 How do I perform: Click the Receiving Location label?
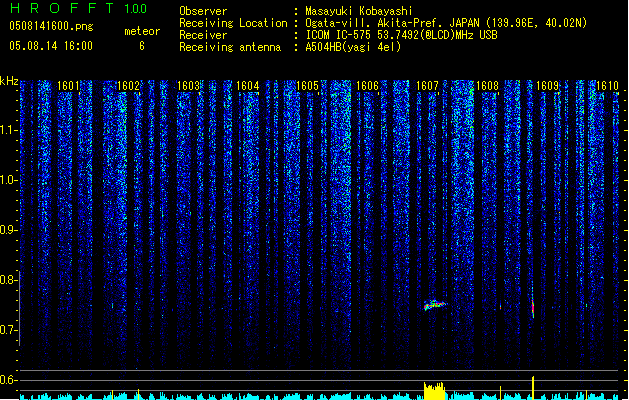coord(233,23)
